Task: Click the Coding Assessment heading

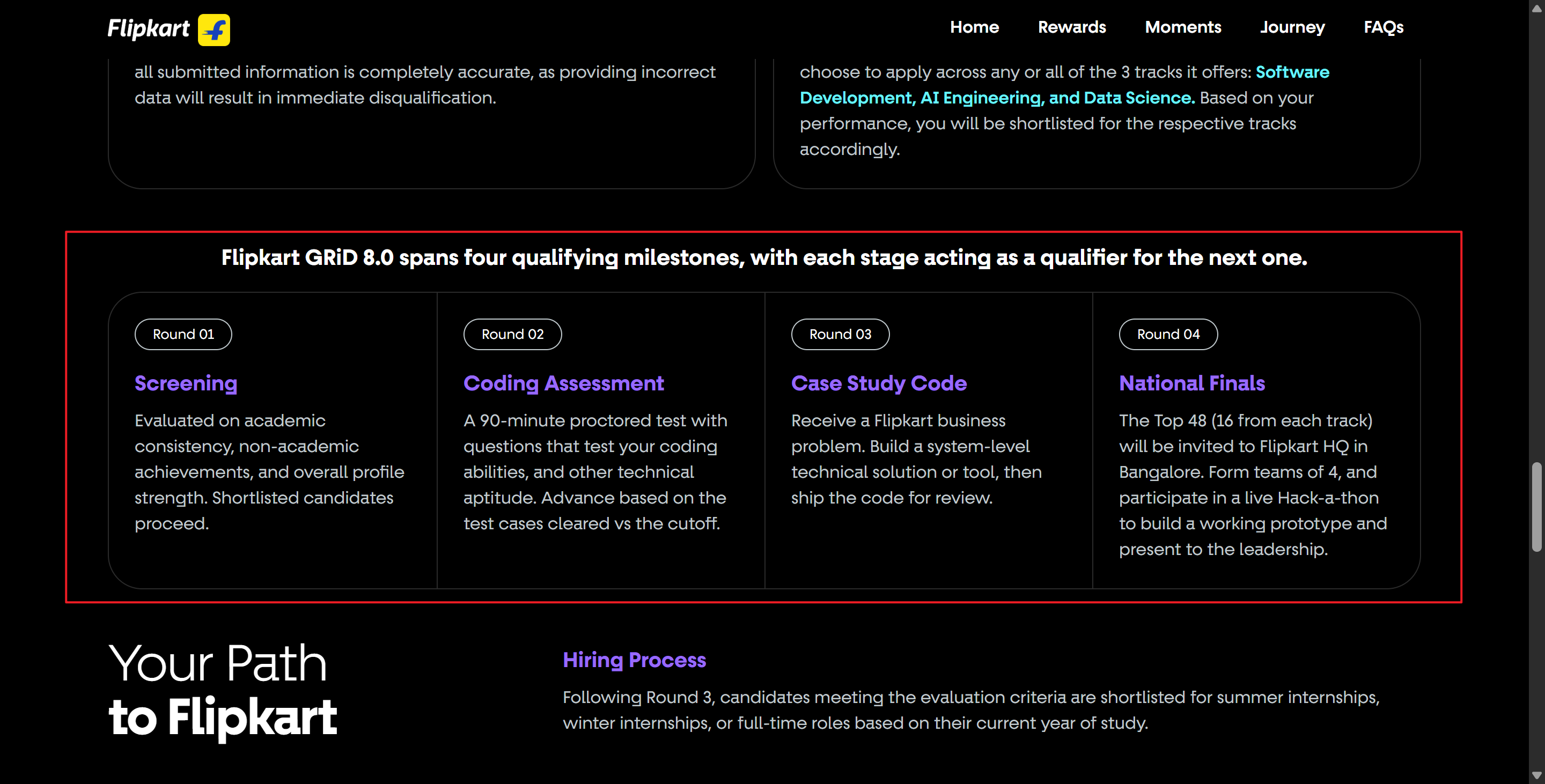Action: (x=564, y=383)
